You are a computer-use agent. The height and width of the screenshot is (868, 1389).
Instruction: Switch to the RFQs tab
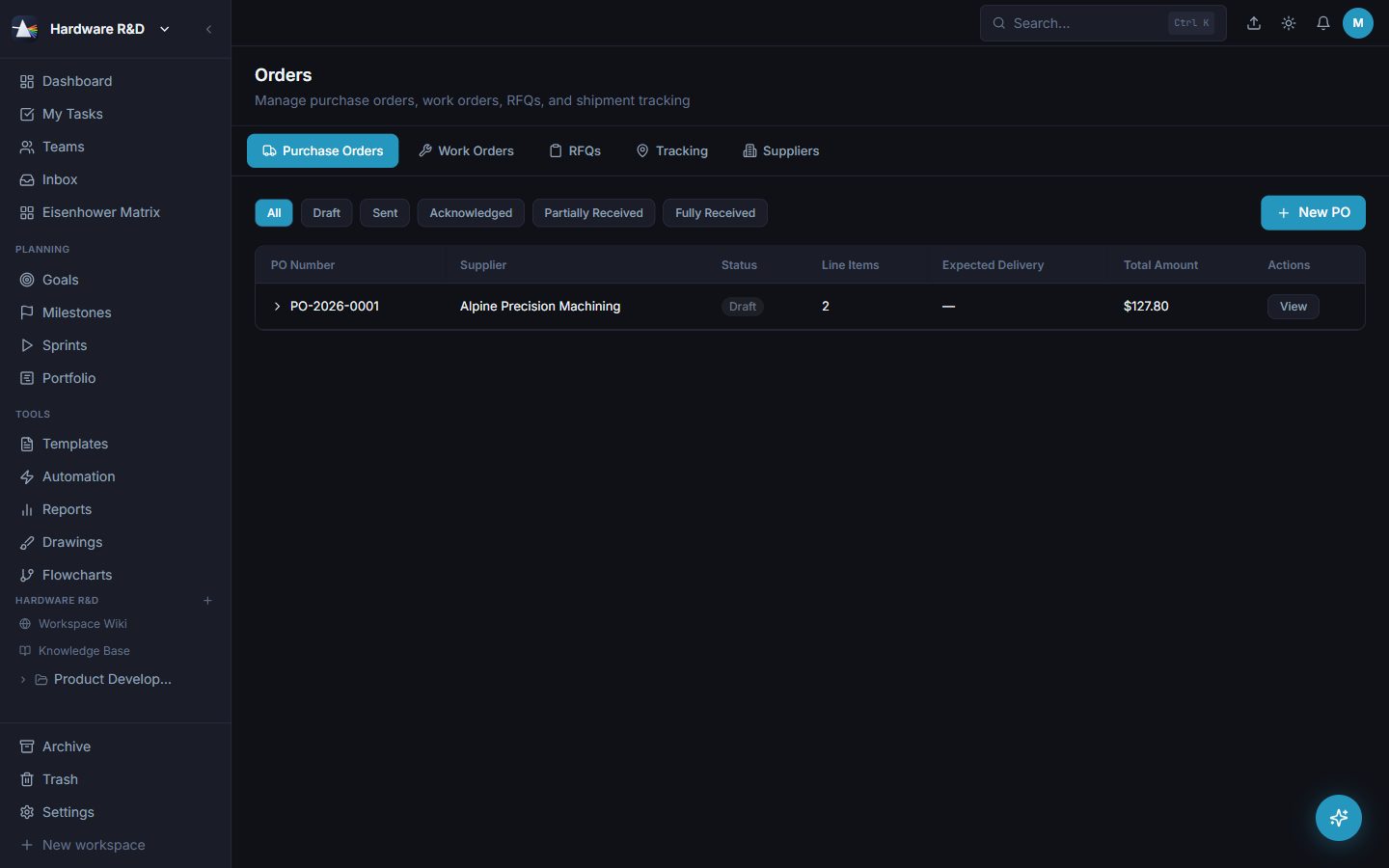point(575,150)
